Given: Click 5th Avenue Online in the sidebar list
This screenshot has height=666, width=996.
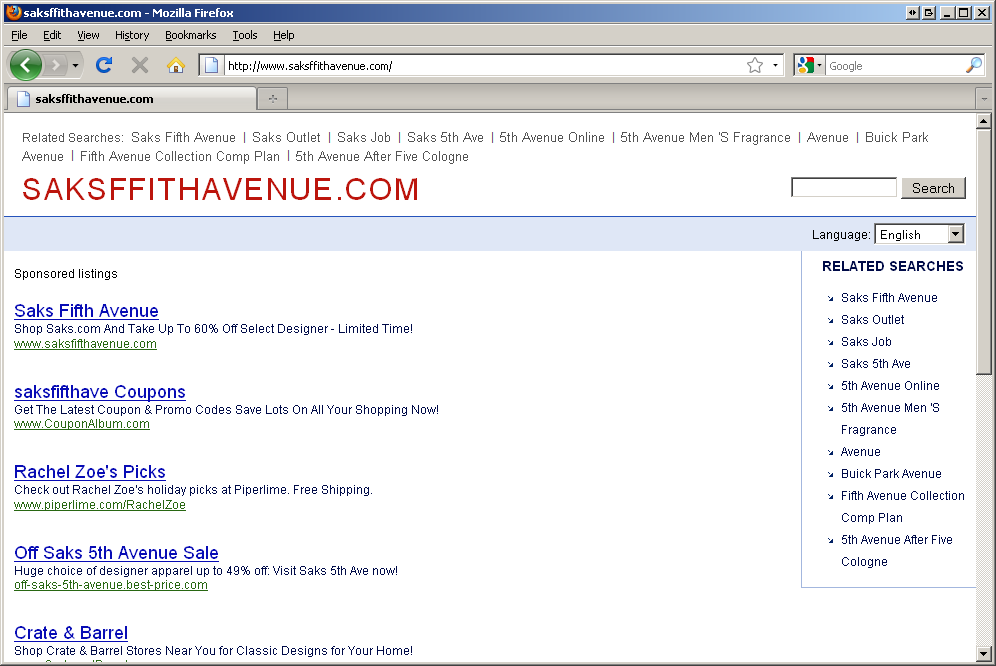Looking at the screenshot, I should (x=891, y=386).
